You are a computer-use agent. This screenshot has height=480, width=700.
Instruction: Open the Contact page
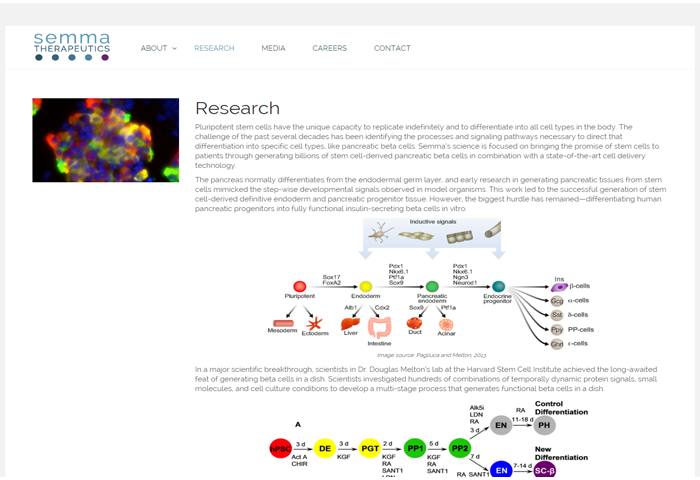point(392,48)
